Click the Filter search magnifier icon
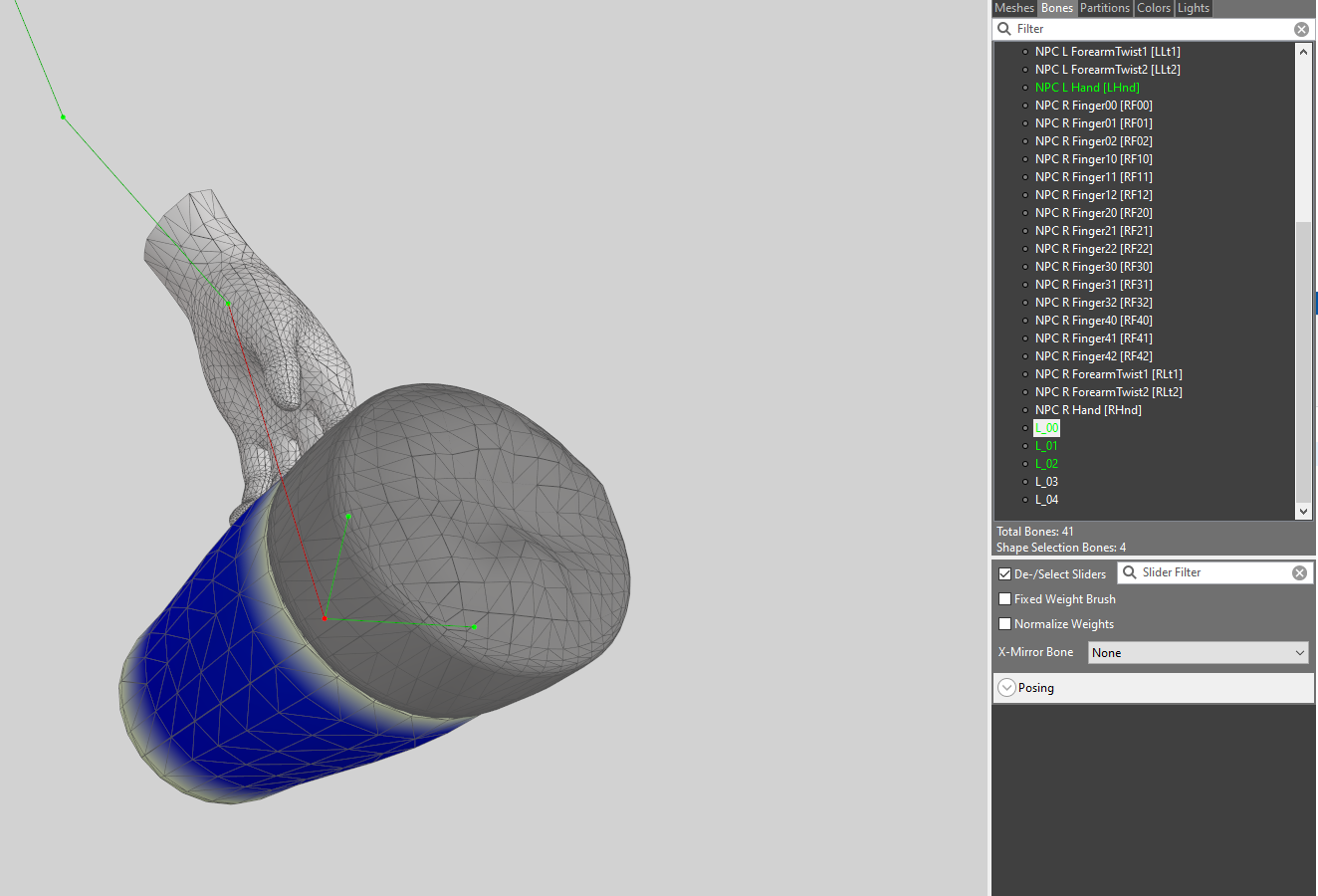 click(x=1004, y=29)
